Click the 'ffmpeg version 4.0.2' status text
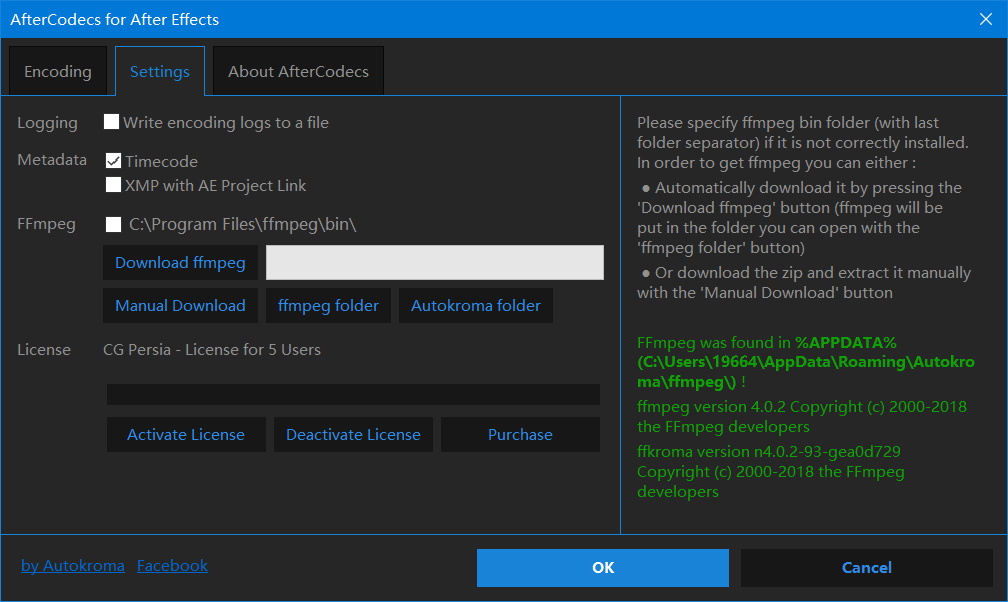 (802, 416)
